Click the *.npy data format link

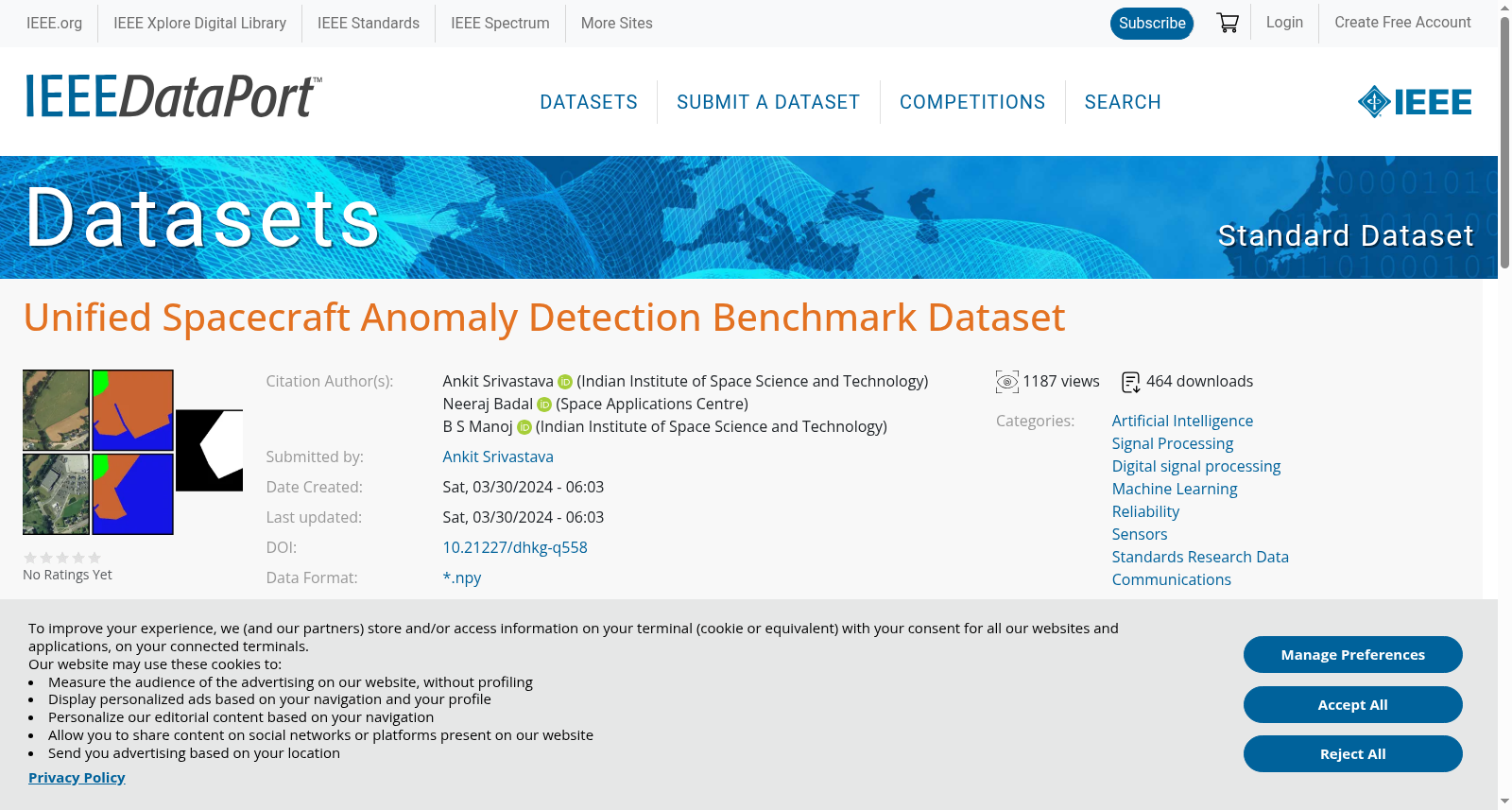pyautogui.click(x=462, y=577)
